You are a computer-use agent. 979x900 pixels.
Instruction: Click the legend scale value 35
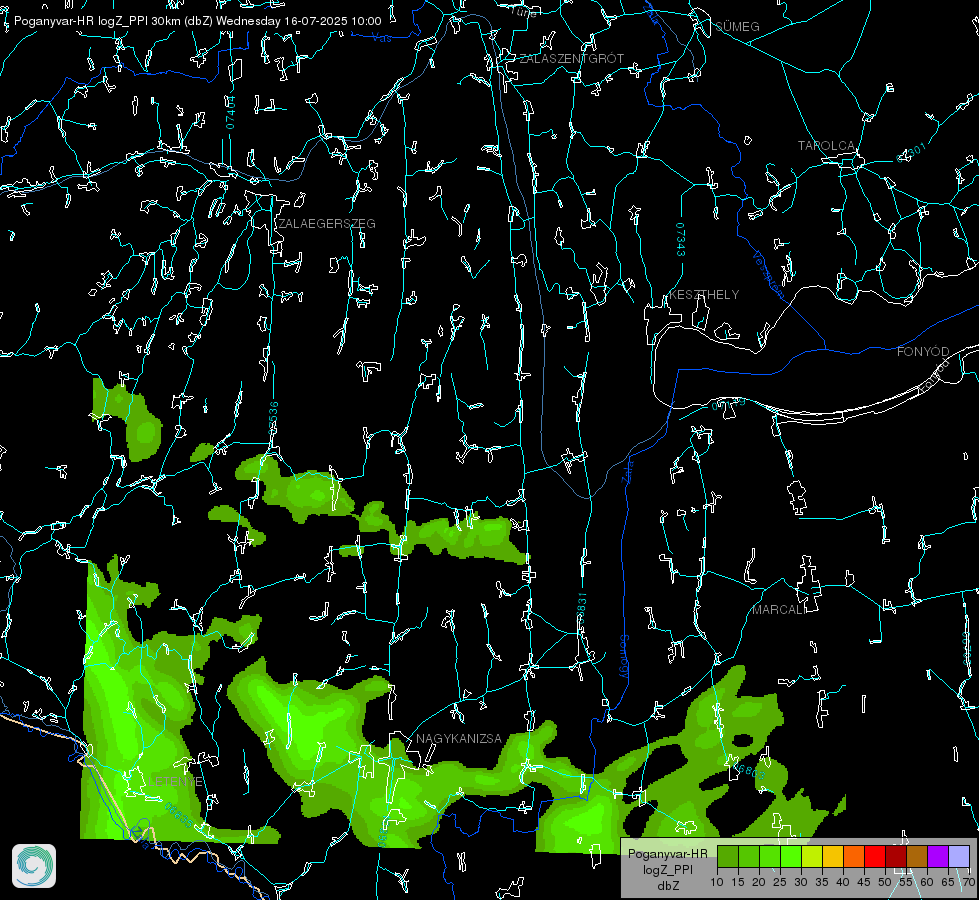[822, 882]
